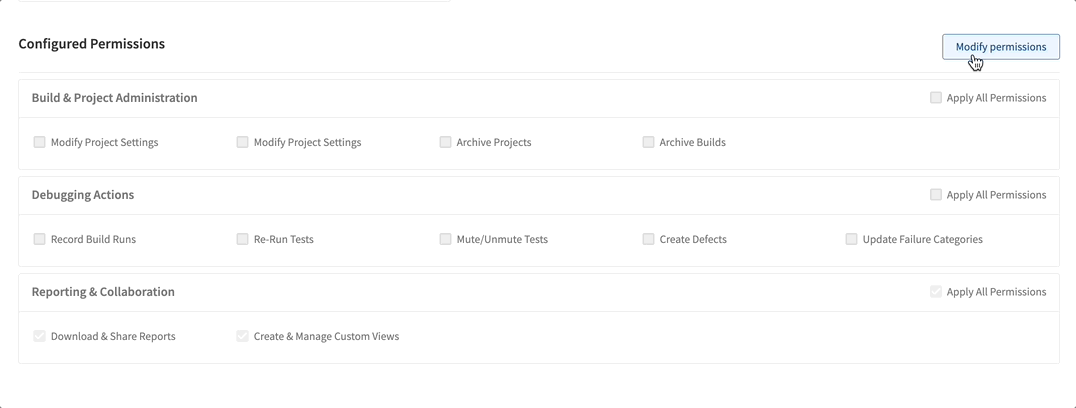Image resolution: width=1076 pixels, height=408 pixels.
Task: Enable Apply All Permissions for Build & Project Administration
Action: coord(936,98)
